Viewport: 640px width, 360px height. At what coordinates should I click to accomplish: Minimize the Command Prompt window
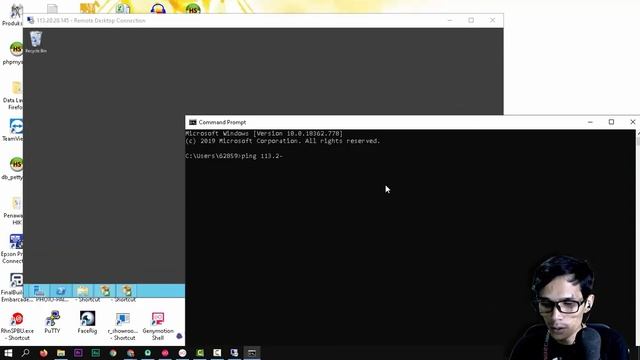pyautogui.click(x=590, y=122)
